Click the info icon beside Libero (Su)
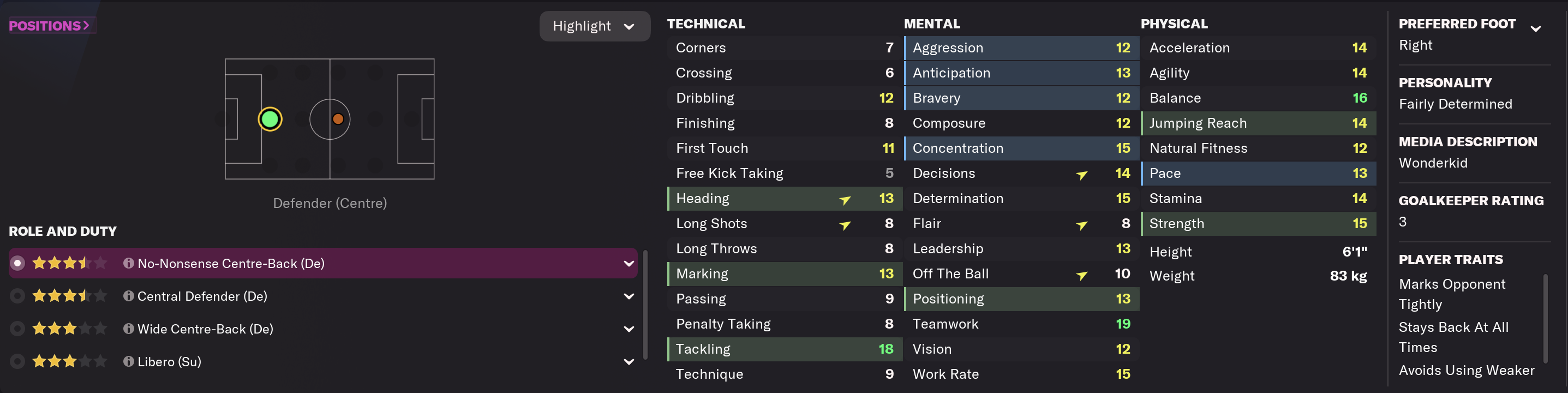Screen dimensions: 1568x393 tap(128, 361)
